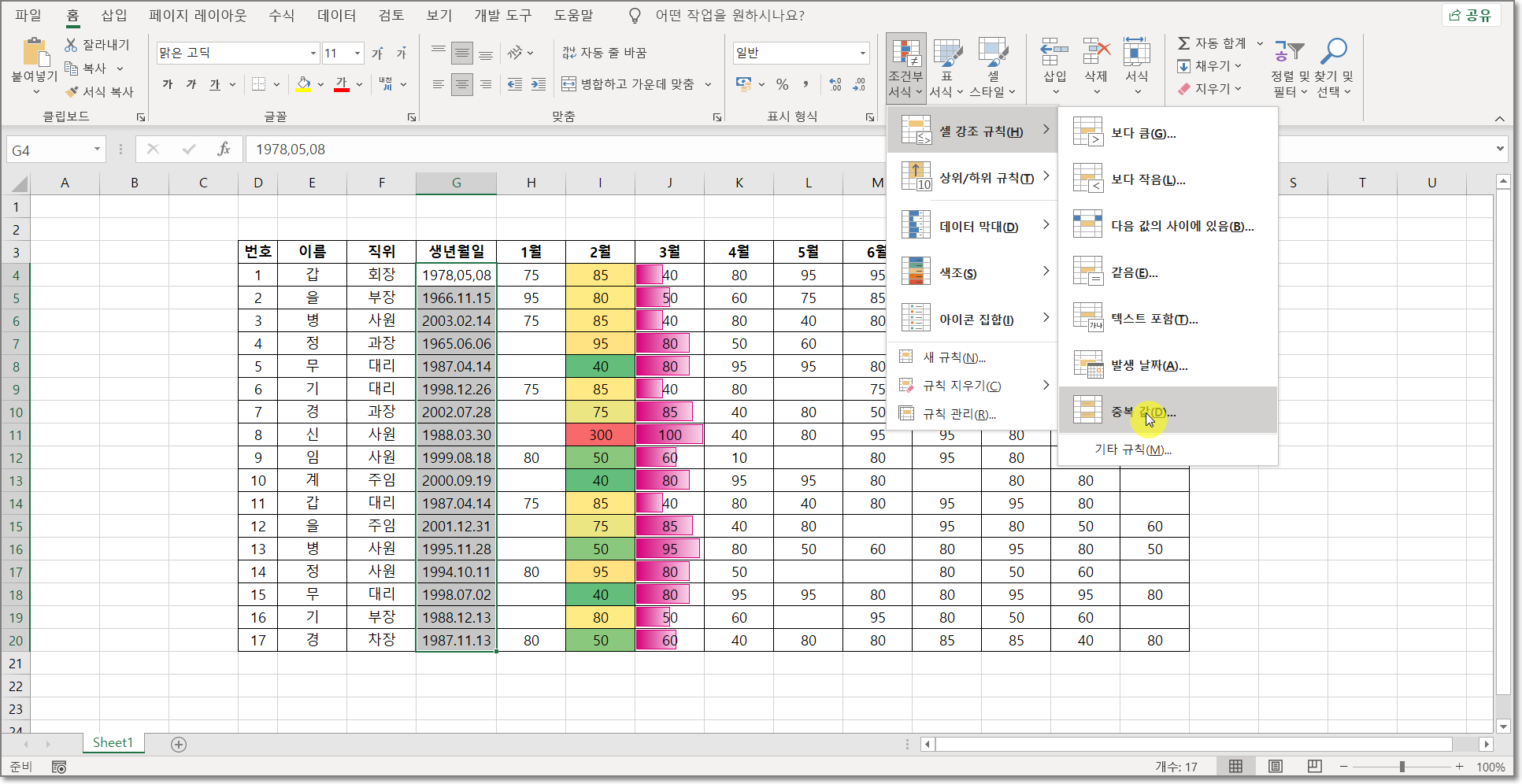Open the font name dropdown (맑은 고딕)
The image size is (1522, 784).
point(313,53)
